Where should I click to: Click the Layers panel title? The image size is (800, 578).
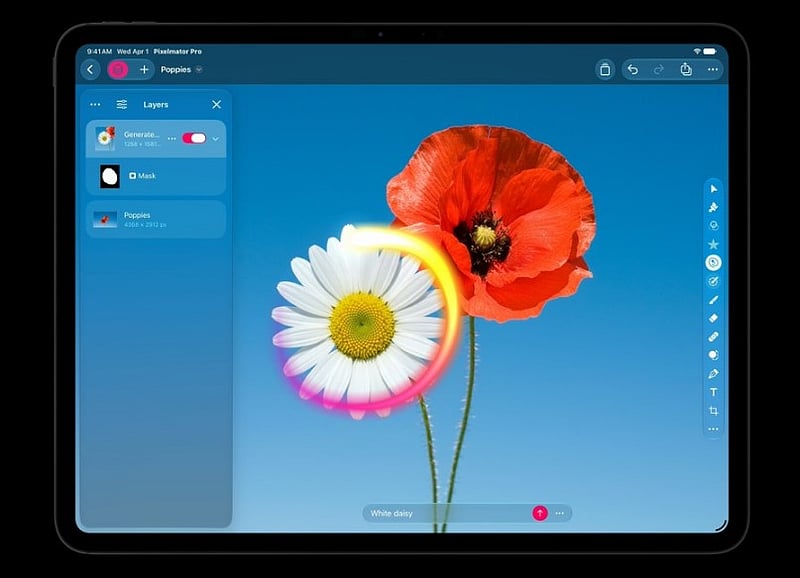click(x=156, y=105)
